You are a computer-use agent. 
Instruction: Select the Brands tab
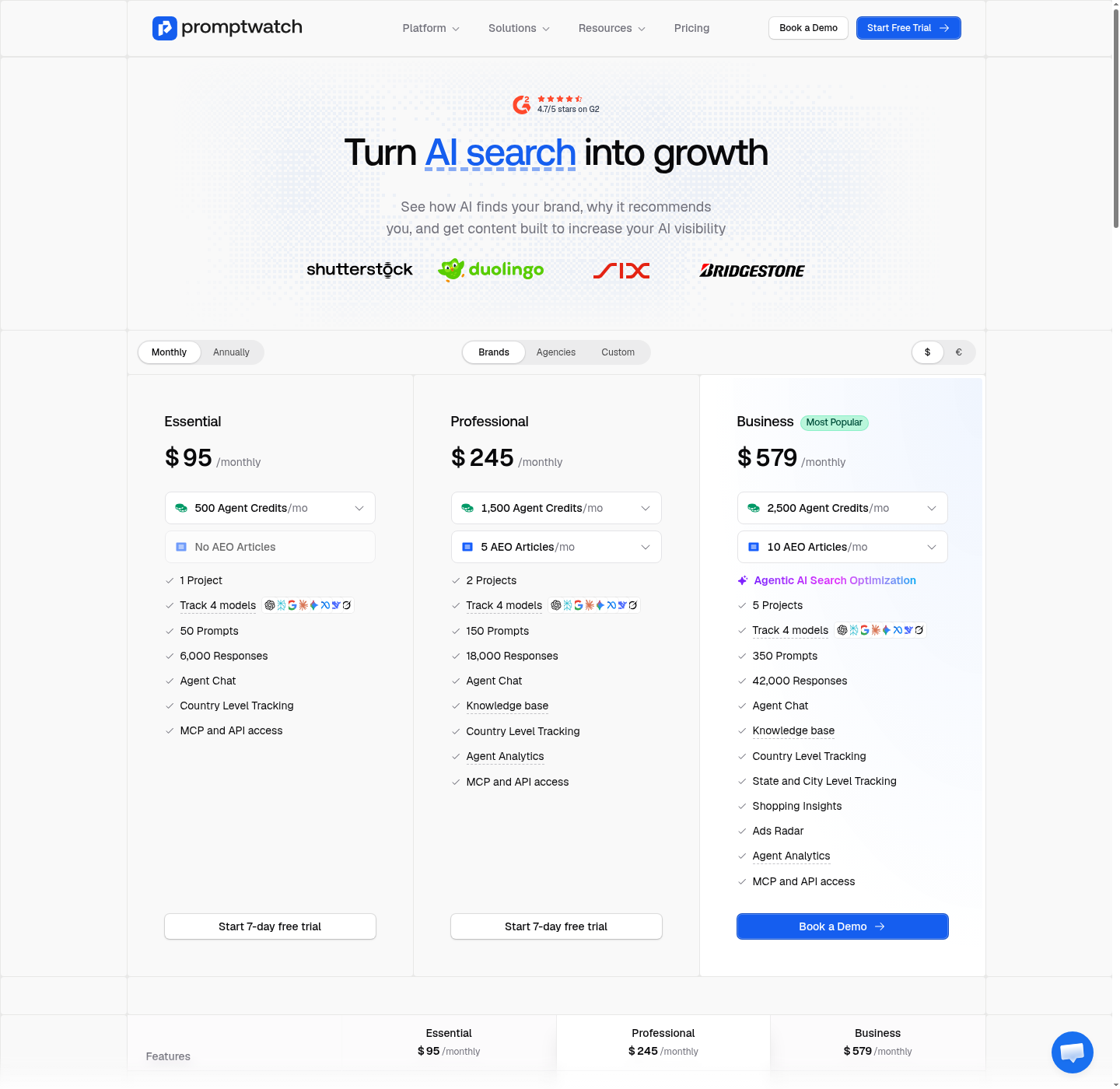(x=494, y=352)
